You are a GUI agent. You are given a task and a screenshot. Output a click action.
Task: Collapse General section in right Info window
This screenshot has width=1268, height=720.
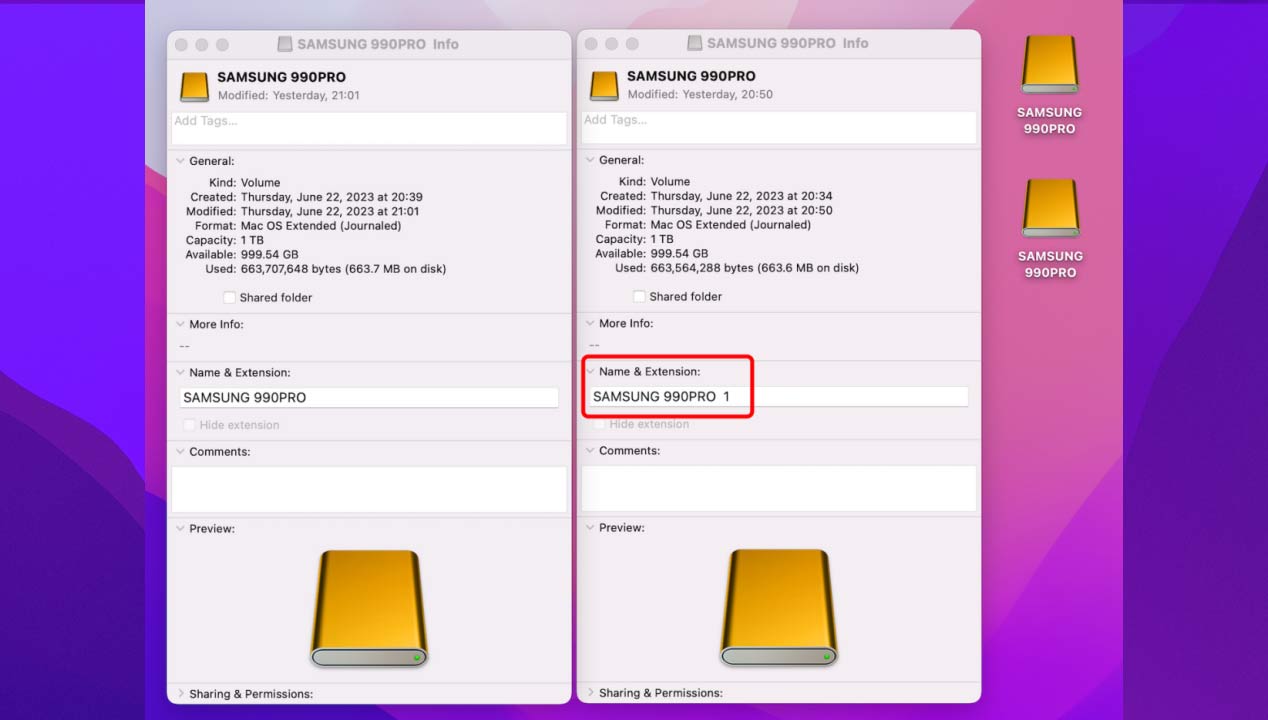pyautogui.click(x=590, y=160)
